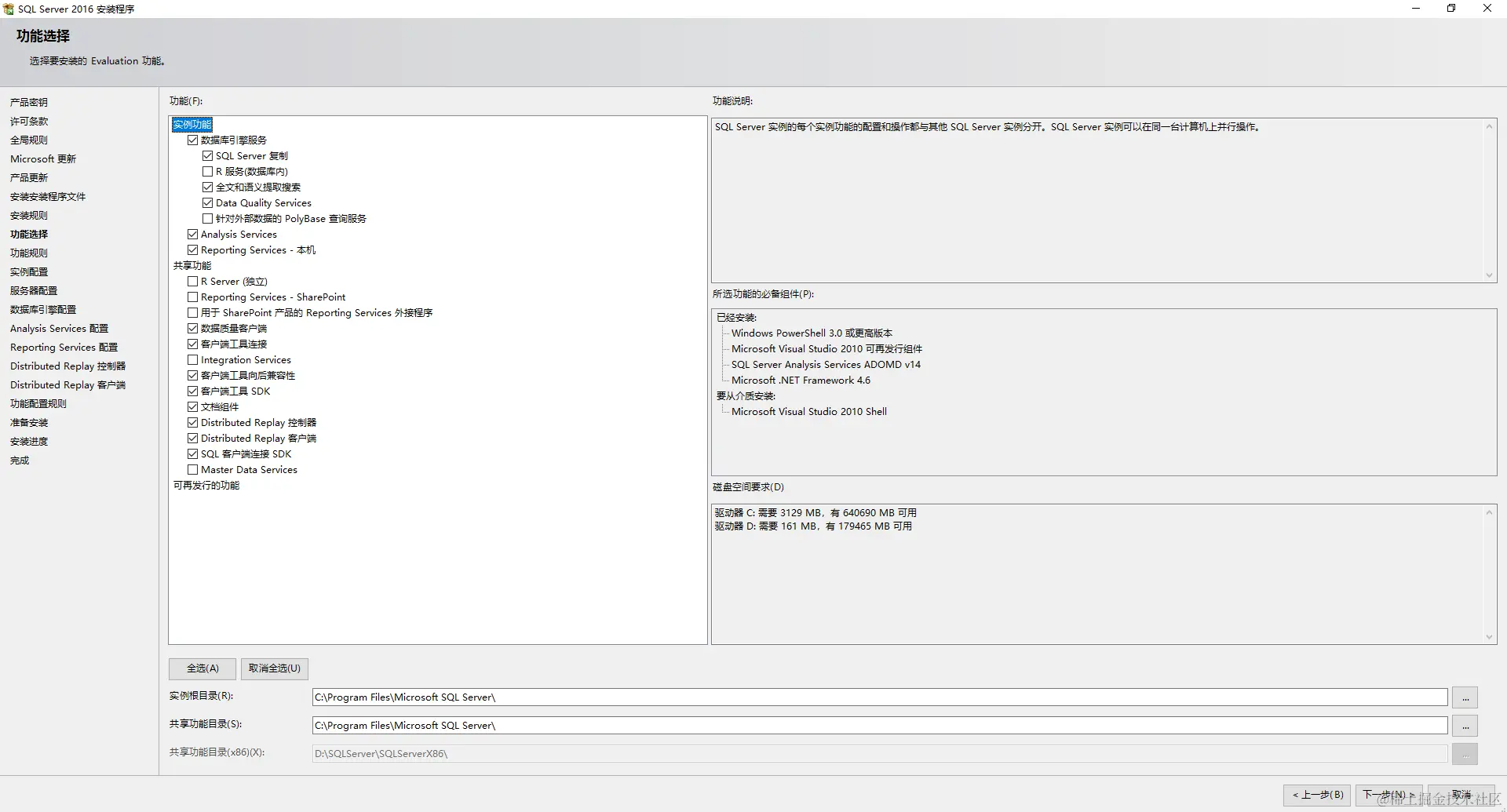Open the Reporting Services 配置 step
The image size is (1507, 812).
[64, 348]
